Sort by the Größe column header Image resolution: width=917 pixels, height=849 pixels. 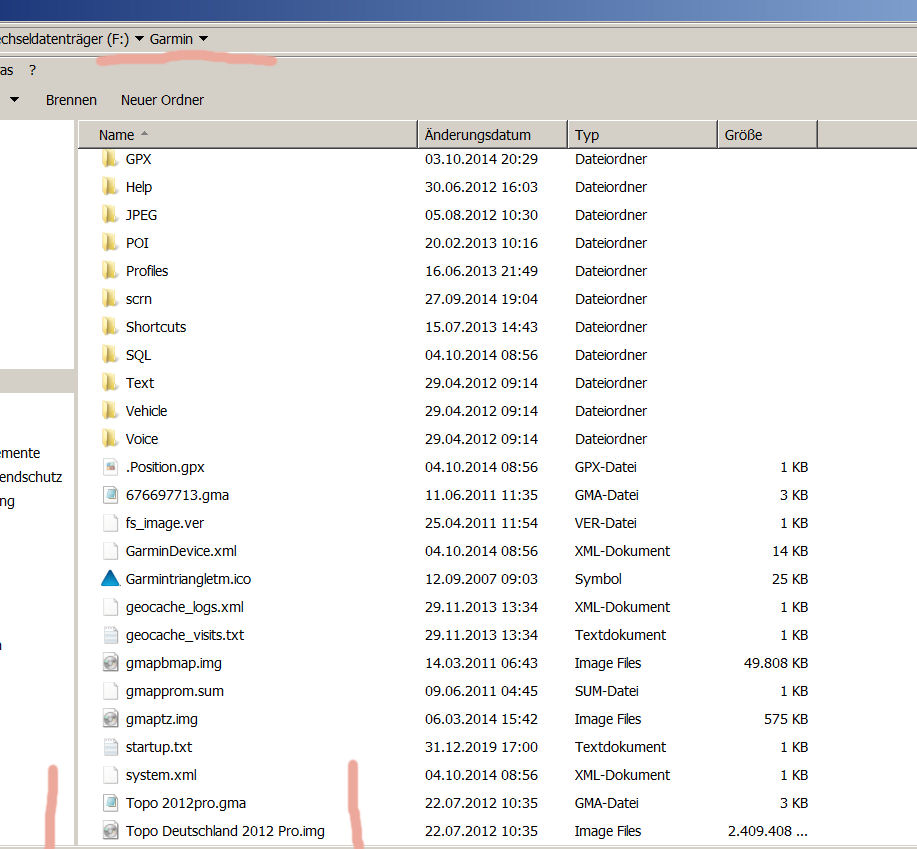767,135
